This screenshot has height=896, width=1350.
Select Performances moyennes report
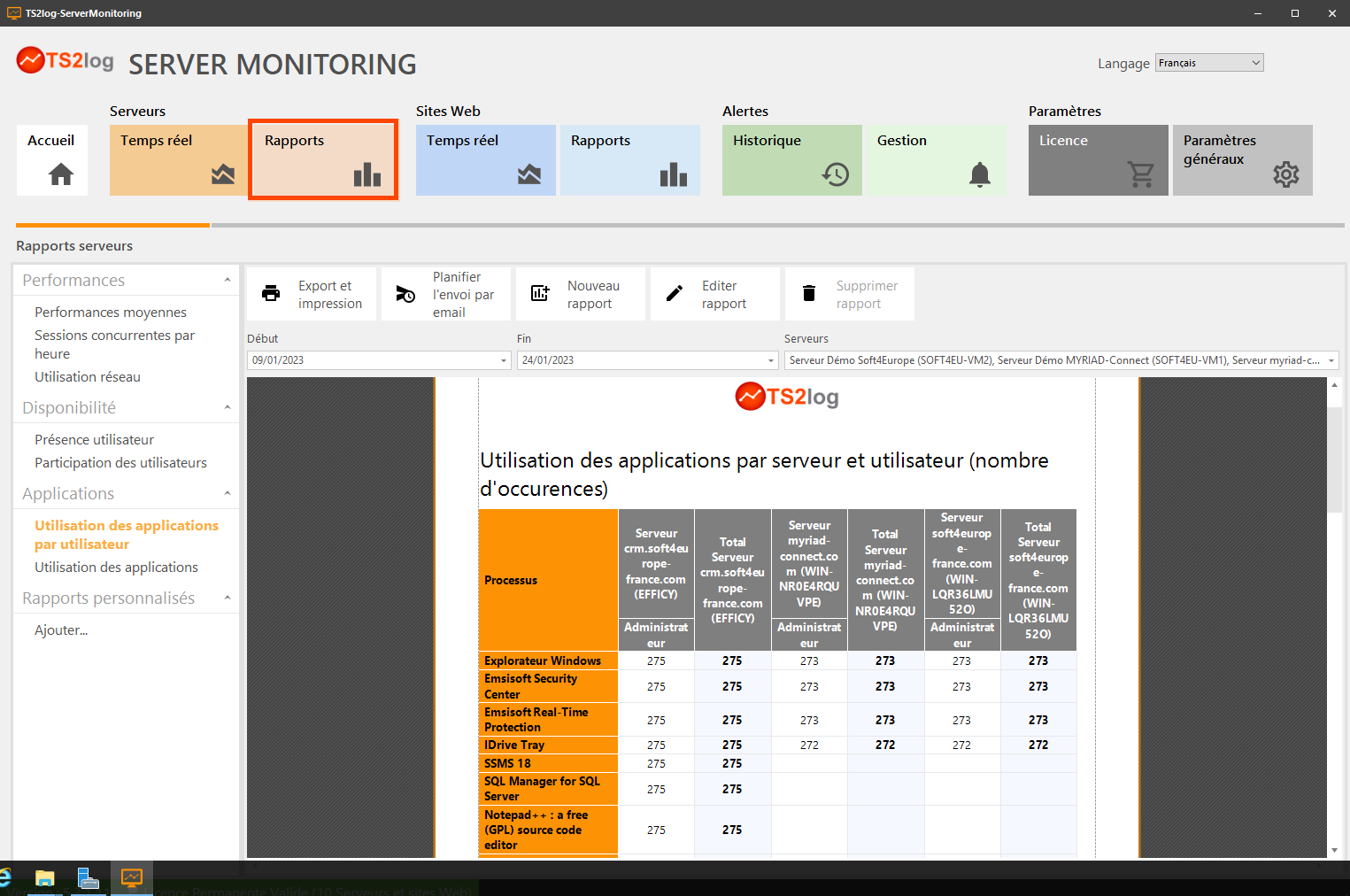click(111, 313)
